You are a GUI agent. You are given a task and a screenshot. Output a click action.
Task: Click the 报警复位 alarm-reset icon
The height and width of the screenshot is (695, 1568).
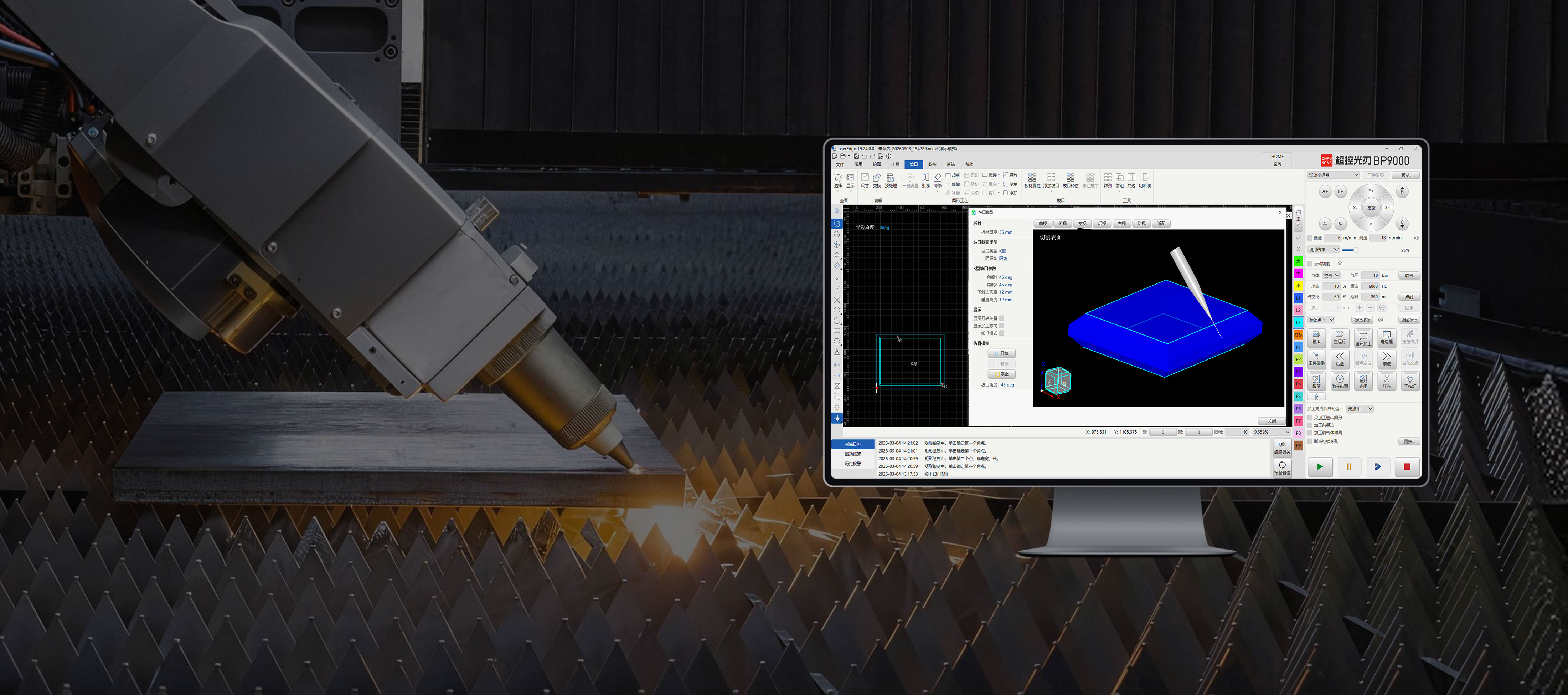1282,467
